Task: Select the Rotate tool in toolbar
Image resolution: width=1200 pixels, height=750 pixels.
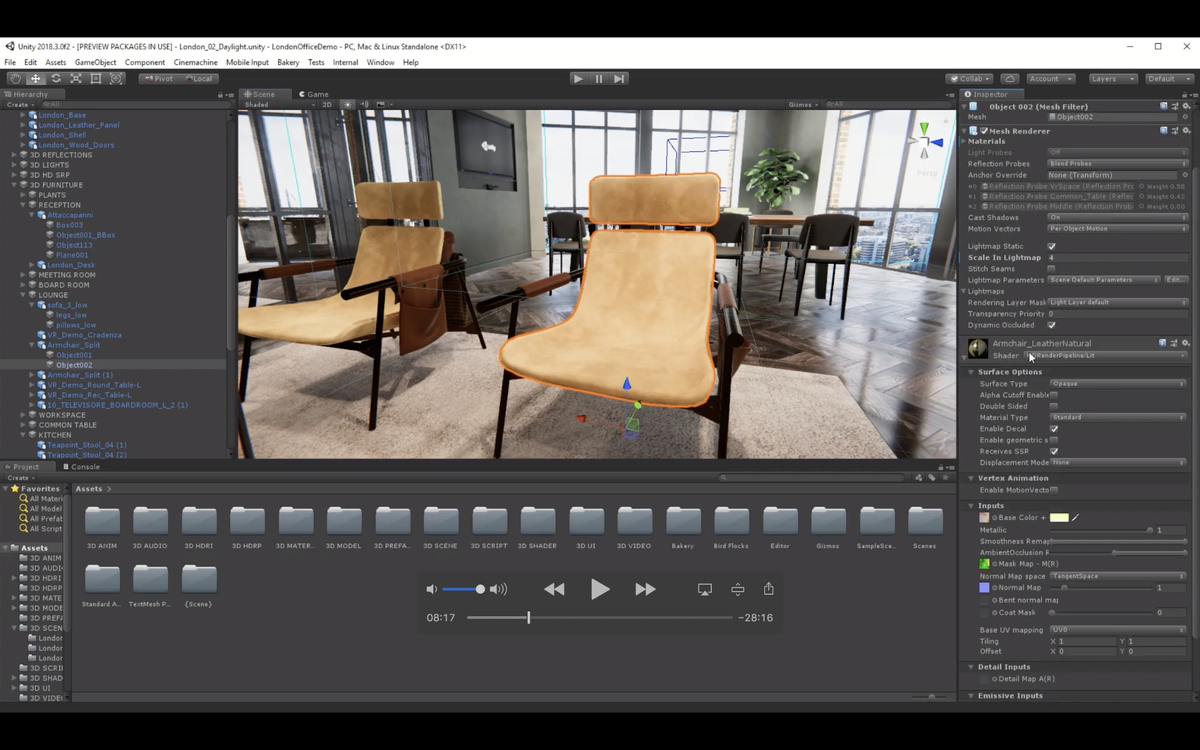Action: 55,78
